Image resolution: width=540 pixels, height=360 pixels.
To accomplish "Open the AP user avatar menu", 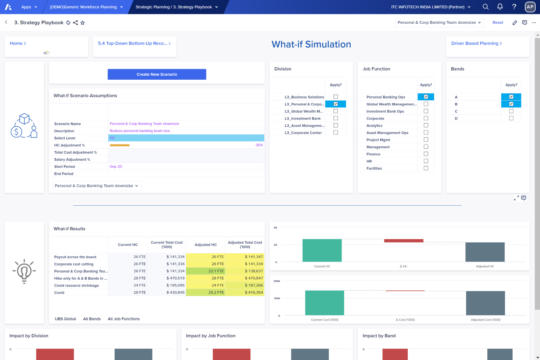I will point(530,7).
